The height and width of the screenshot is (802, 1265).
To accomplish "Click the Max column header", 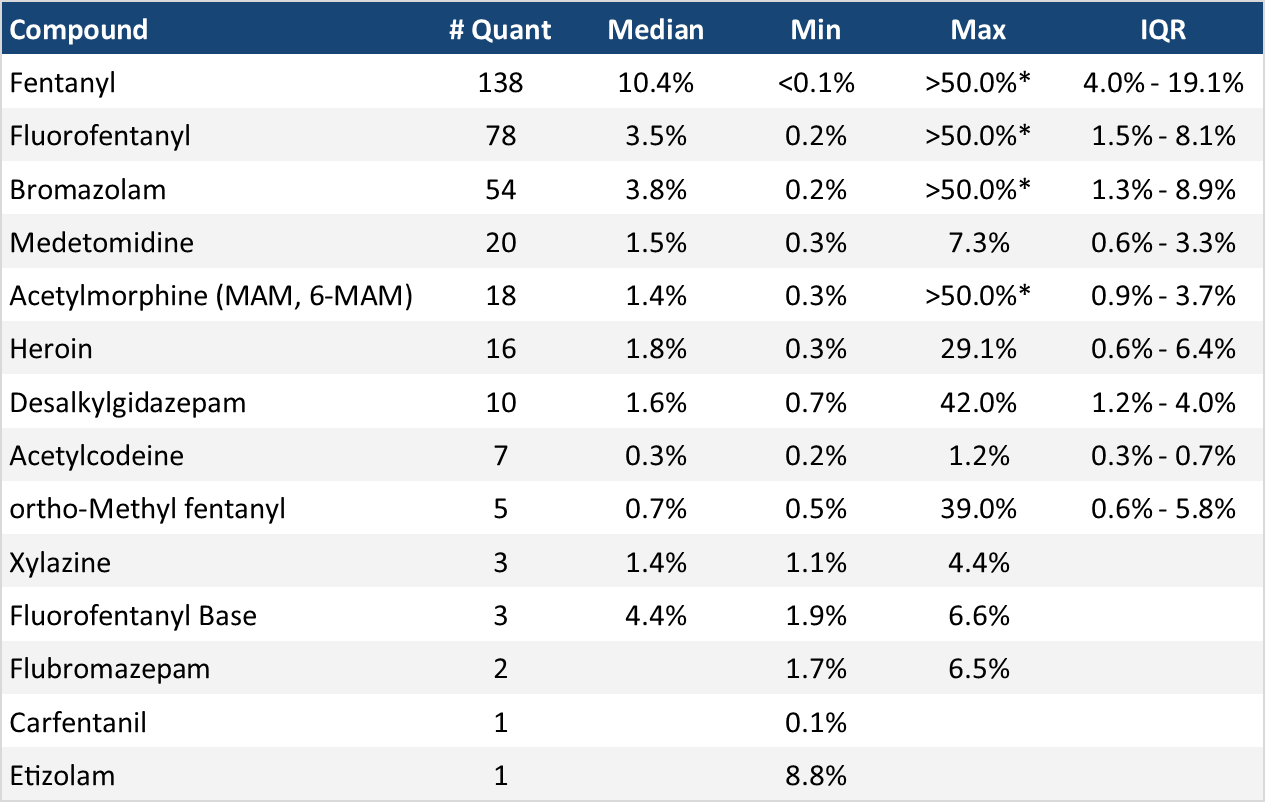I will 978,29.
